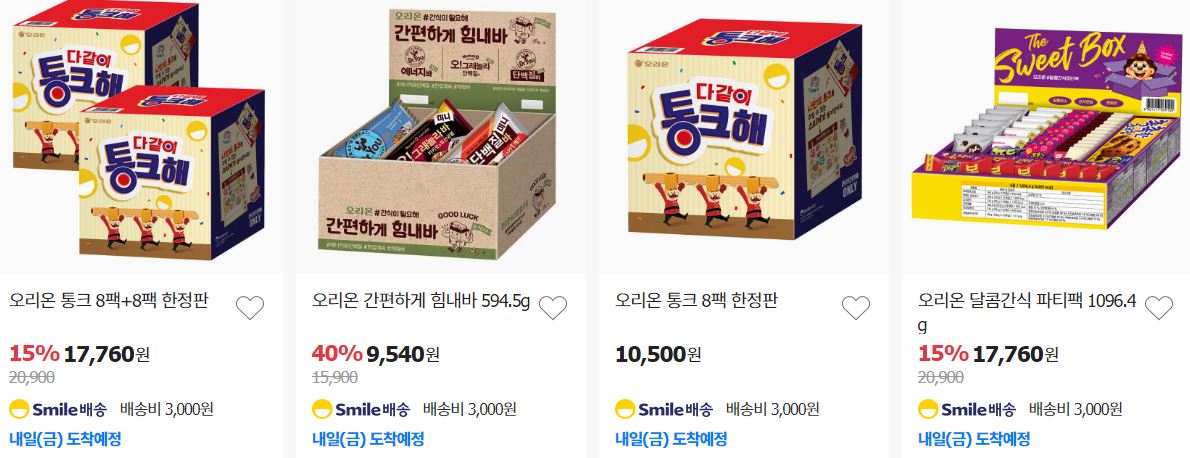1190x458 pixels.
Task: Favorite the 오리온 통크 8팩 한정판 item
Action: [856, 308]
